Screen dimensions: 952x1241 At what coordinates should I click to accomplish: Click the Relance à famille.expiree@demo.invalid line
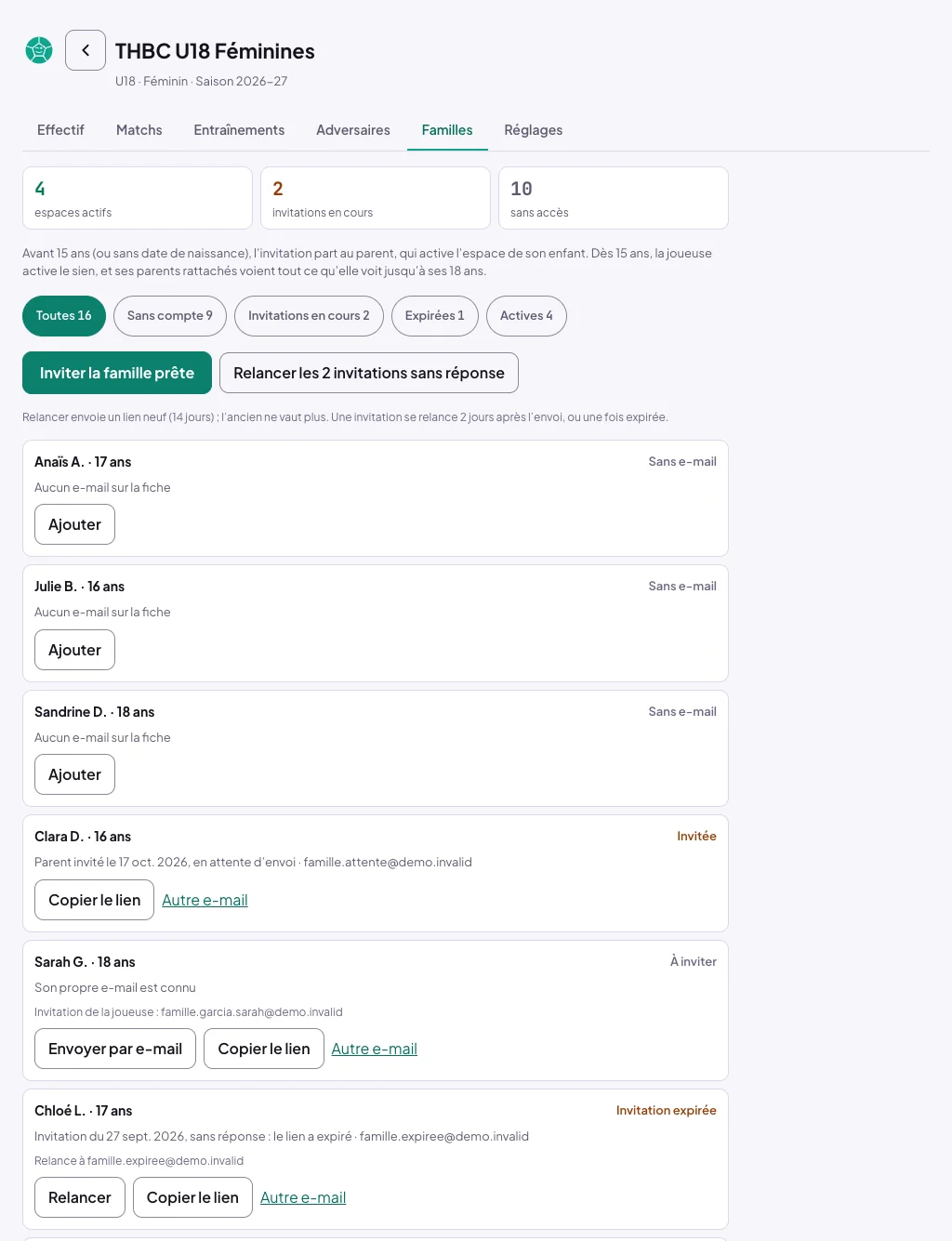pyautogui.click(x=139, y=1160)
